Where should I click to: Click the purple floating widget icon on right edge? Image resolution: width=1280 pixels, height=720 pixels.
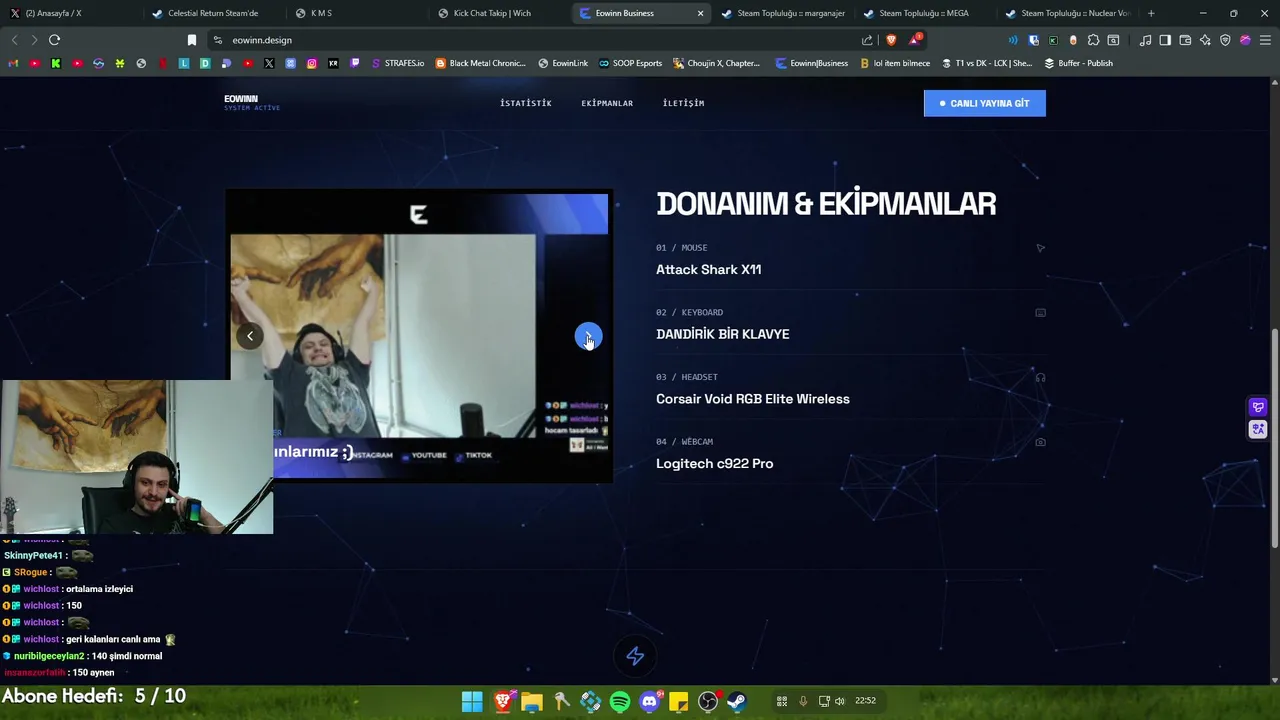coord(1258,407)
